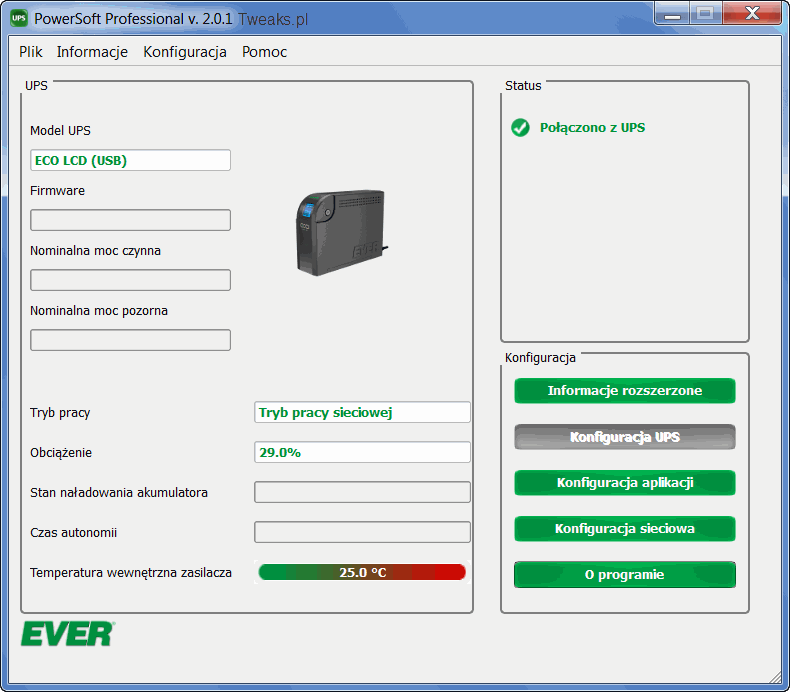Image resolution: width=790 pixels, height=692 pixels.
Task: Click the Stan naładowania akumulatora field
Action: (362, 492)
